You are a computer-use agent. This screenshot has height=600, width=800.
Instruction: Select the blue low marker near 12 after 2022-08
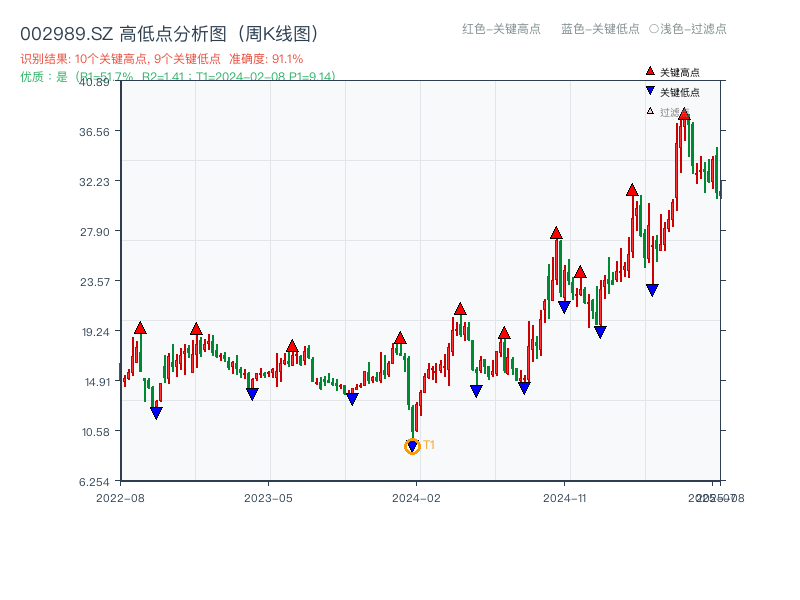pyautogui.click(x=157, y=413)
